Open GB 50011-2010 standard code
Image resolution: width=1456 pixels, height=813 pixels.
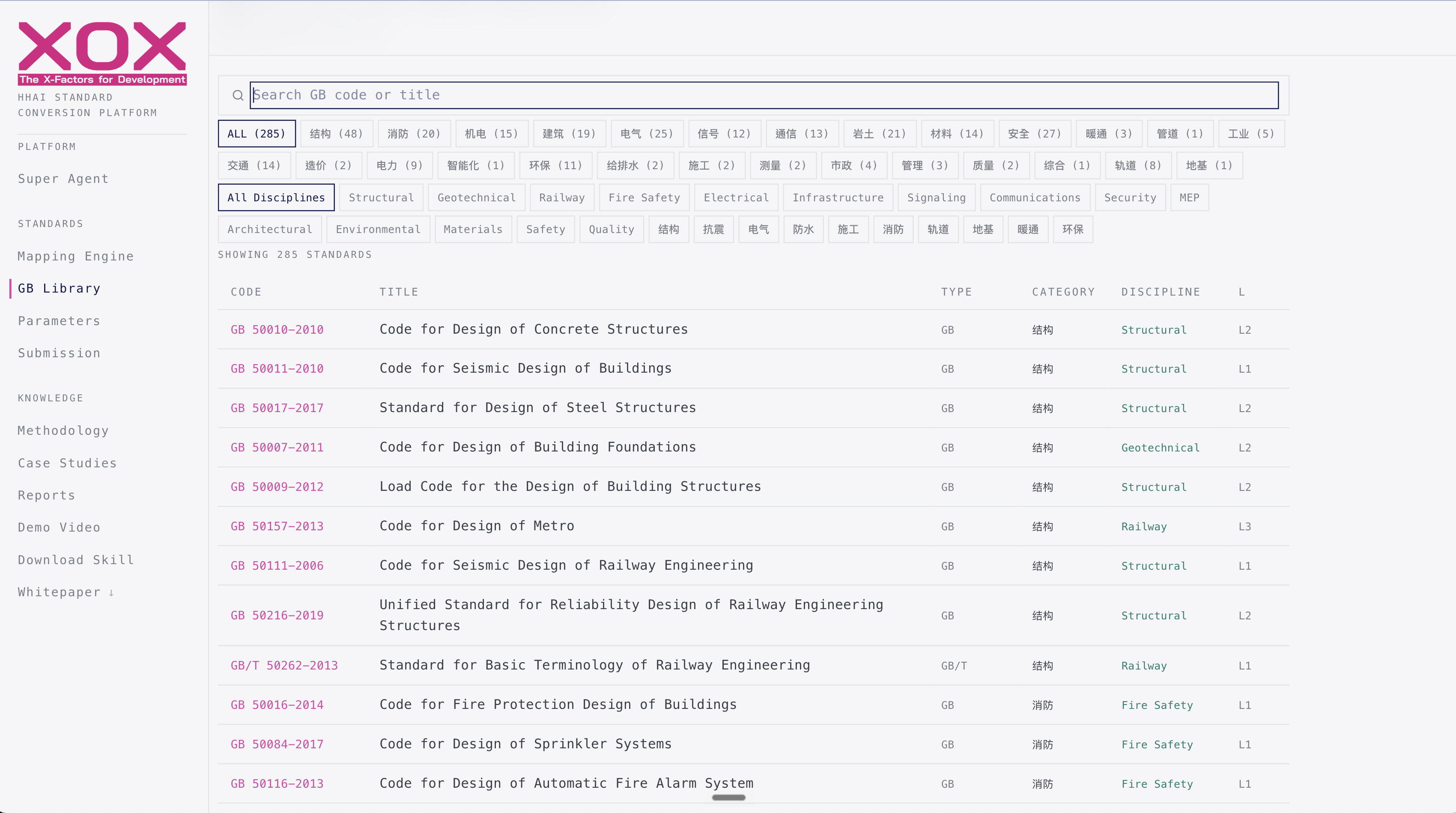tap(277, 369)
